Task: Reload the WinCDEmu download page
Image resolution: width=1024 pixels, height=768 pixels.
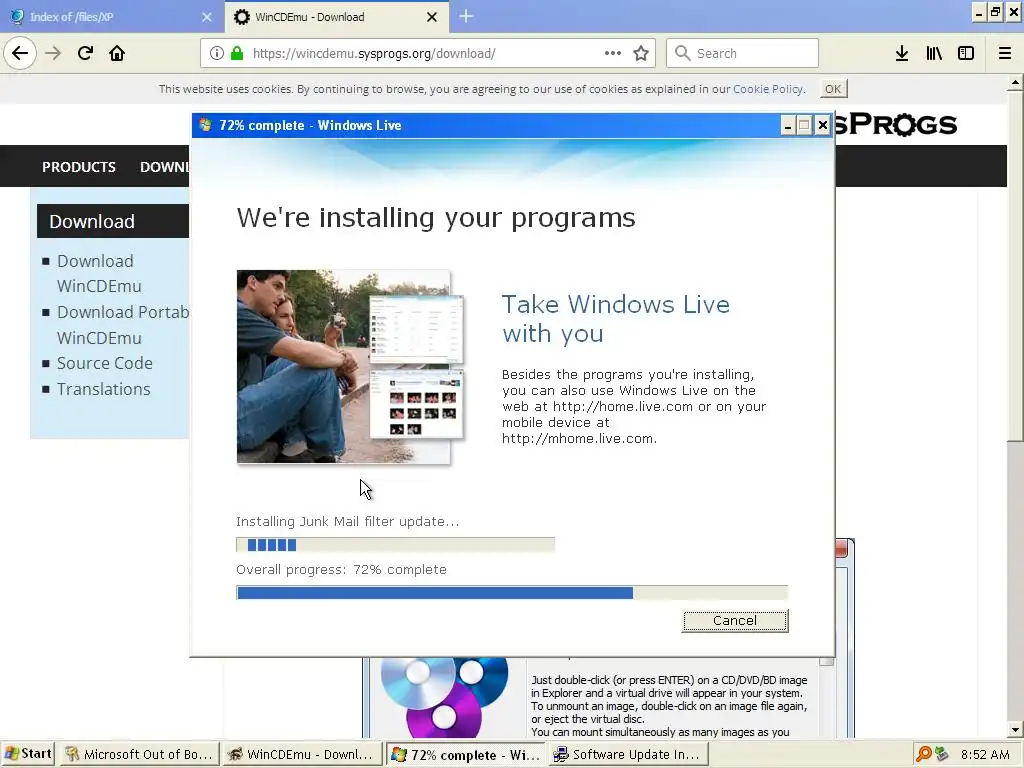Action: (x=85, y=53)
